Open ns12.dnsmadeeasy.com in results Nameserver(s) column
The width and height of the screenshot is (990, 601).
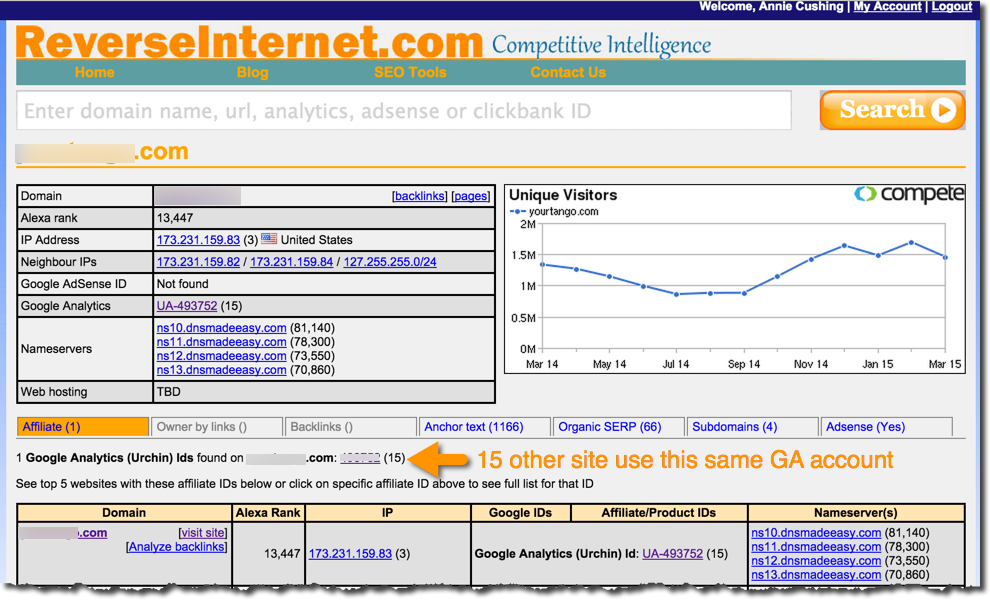[x=816, y=561]
